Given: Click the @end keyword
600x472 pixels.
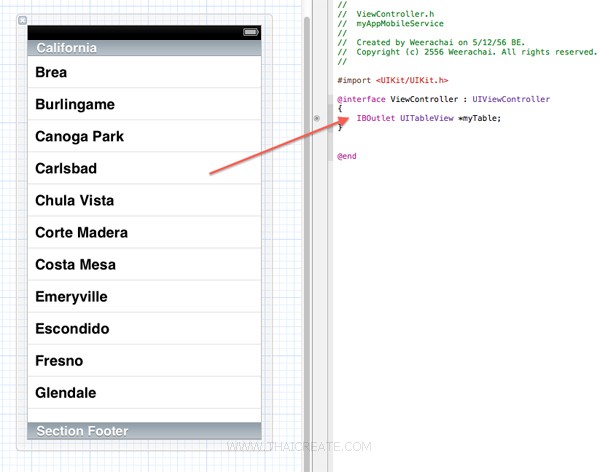Looking at the screenshot, I should click(347, 156).
